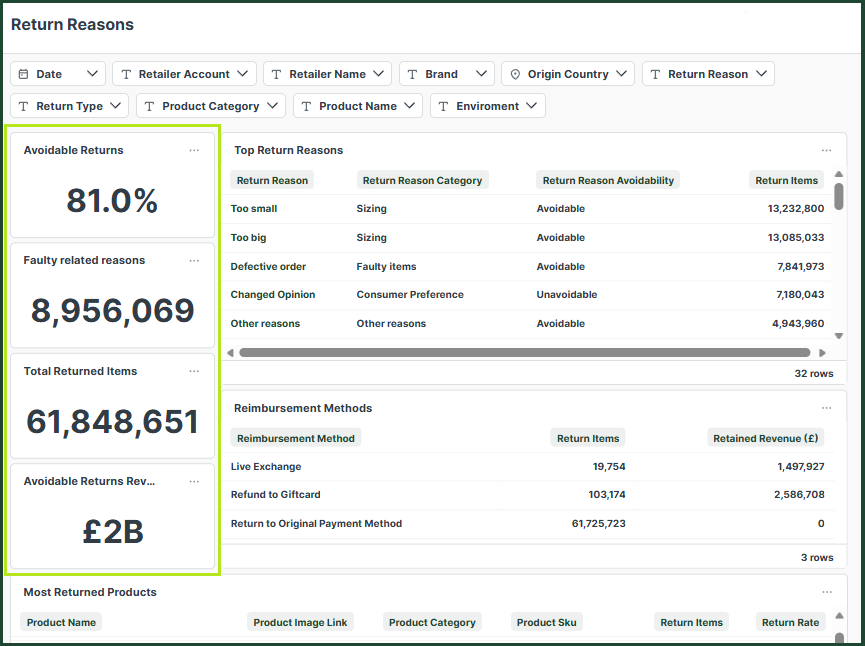Select the 'Refund to Giftcard' reimbursement row

[528, 495]
